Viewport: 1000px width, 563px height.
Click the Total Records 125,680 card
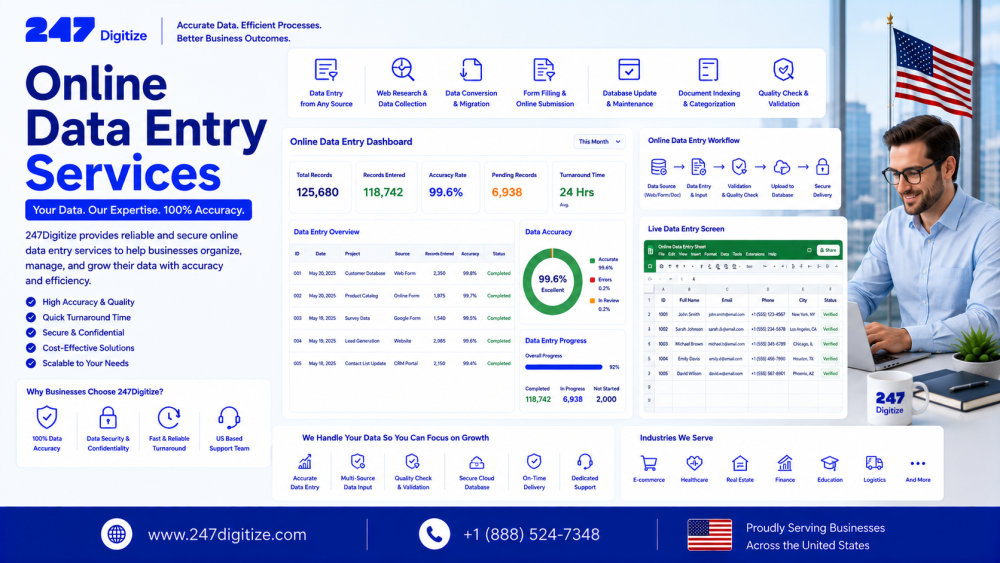320,186
